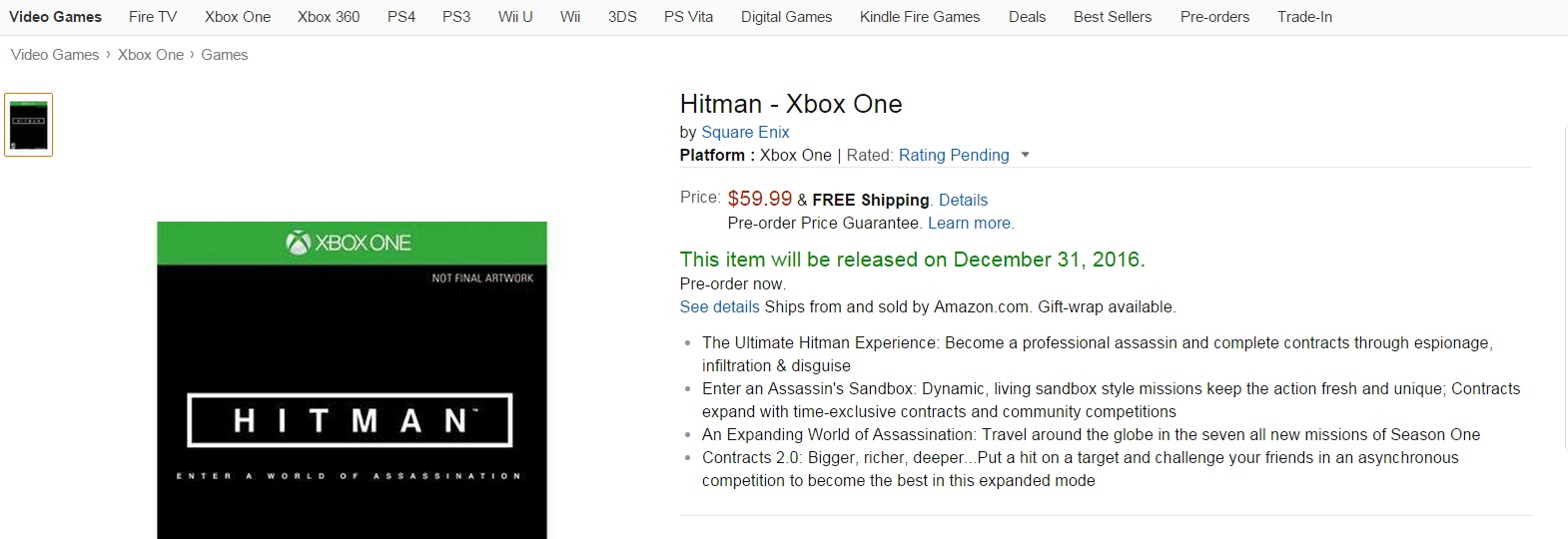
Task: Click the Hitman cover thumbnail image
Action: (x=28, y=125)
